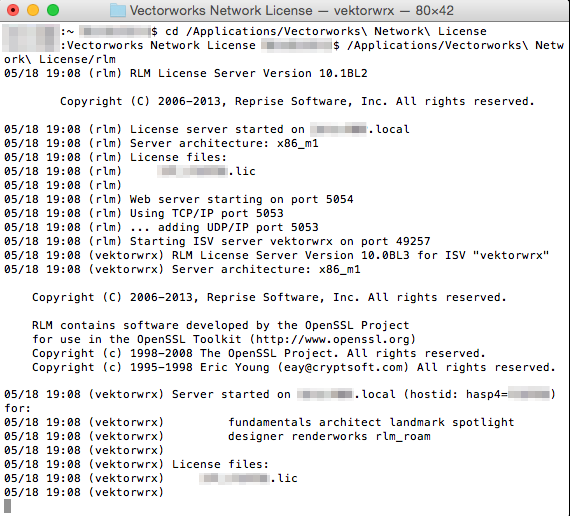This screenshot has width=570, height=516.
Task: Click the 'Web server starting on port 5054' line
Action: 178,199
